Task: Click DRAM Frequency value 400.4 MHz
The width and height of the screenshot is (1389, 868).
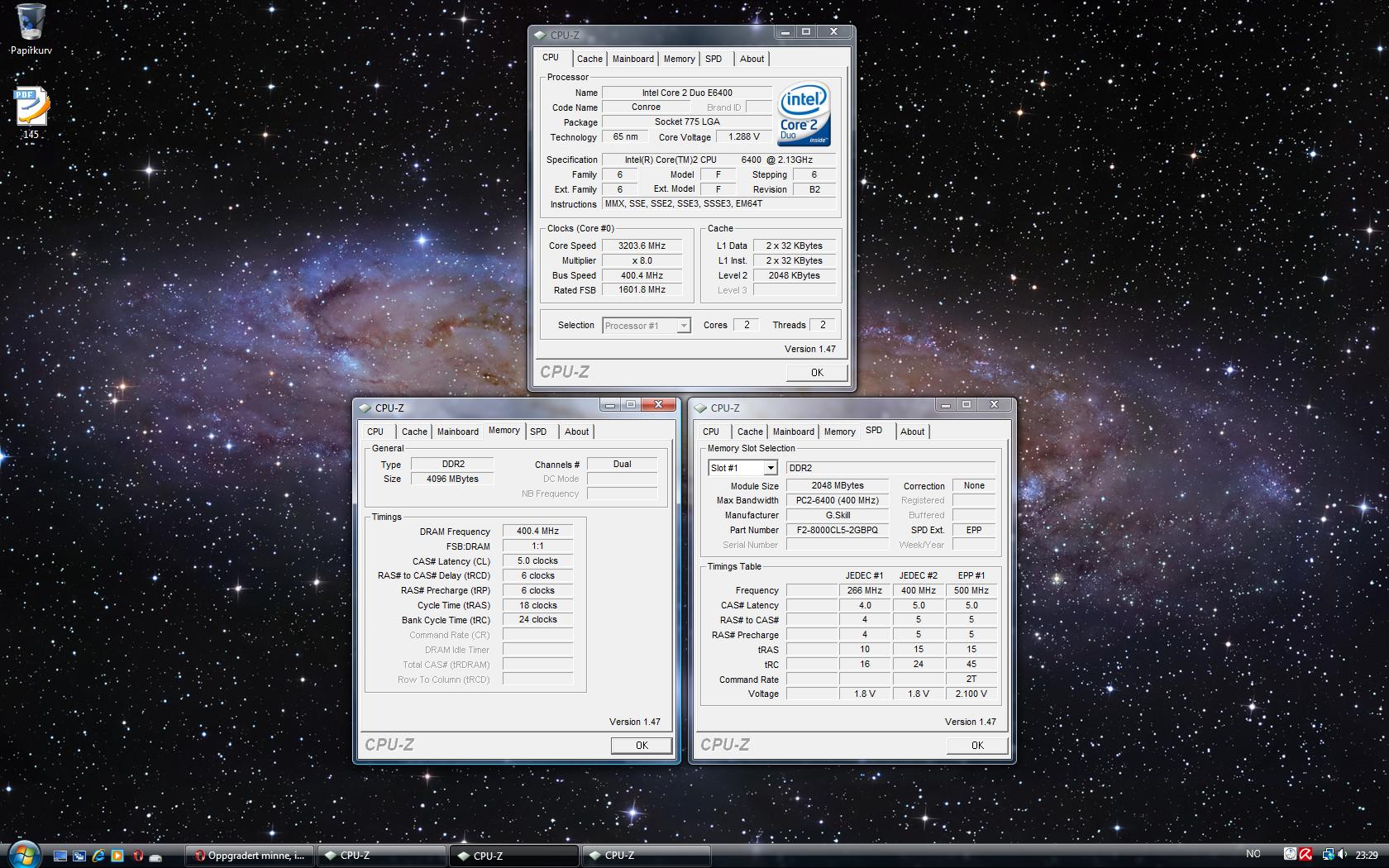Action: pyautogui.click(x=537, y=532)
